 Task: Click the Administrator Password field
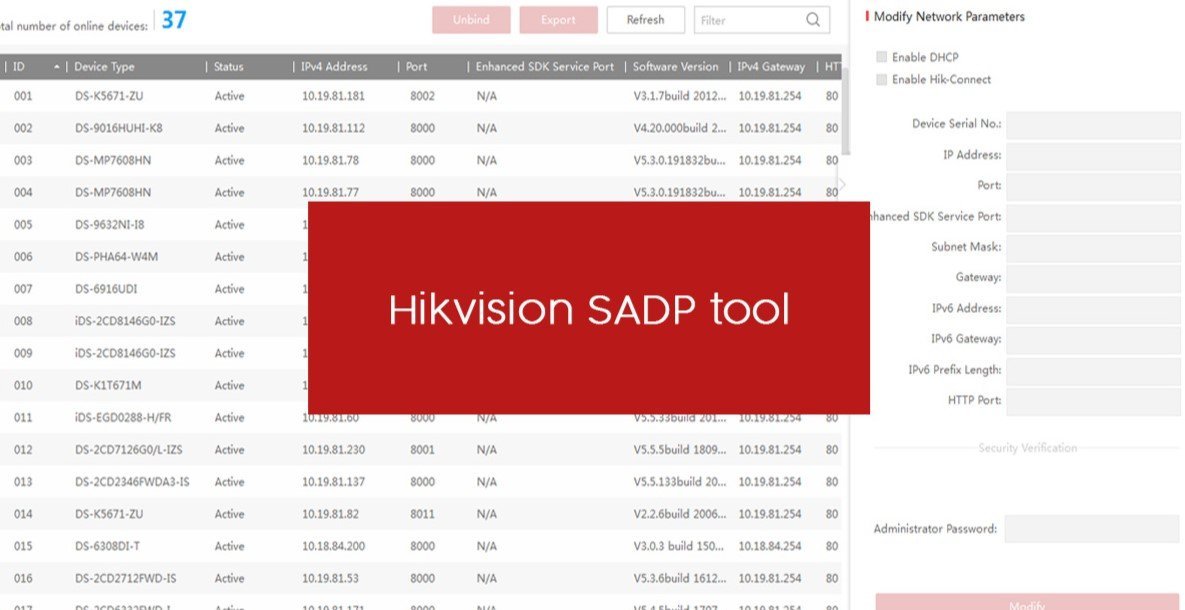coord(1090,528)
